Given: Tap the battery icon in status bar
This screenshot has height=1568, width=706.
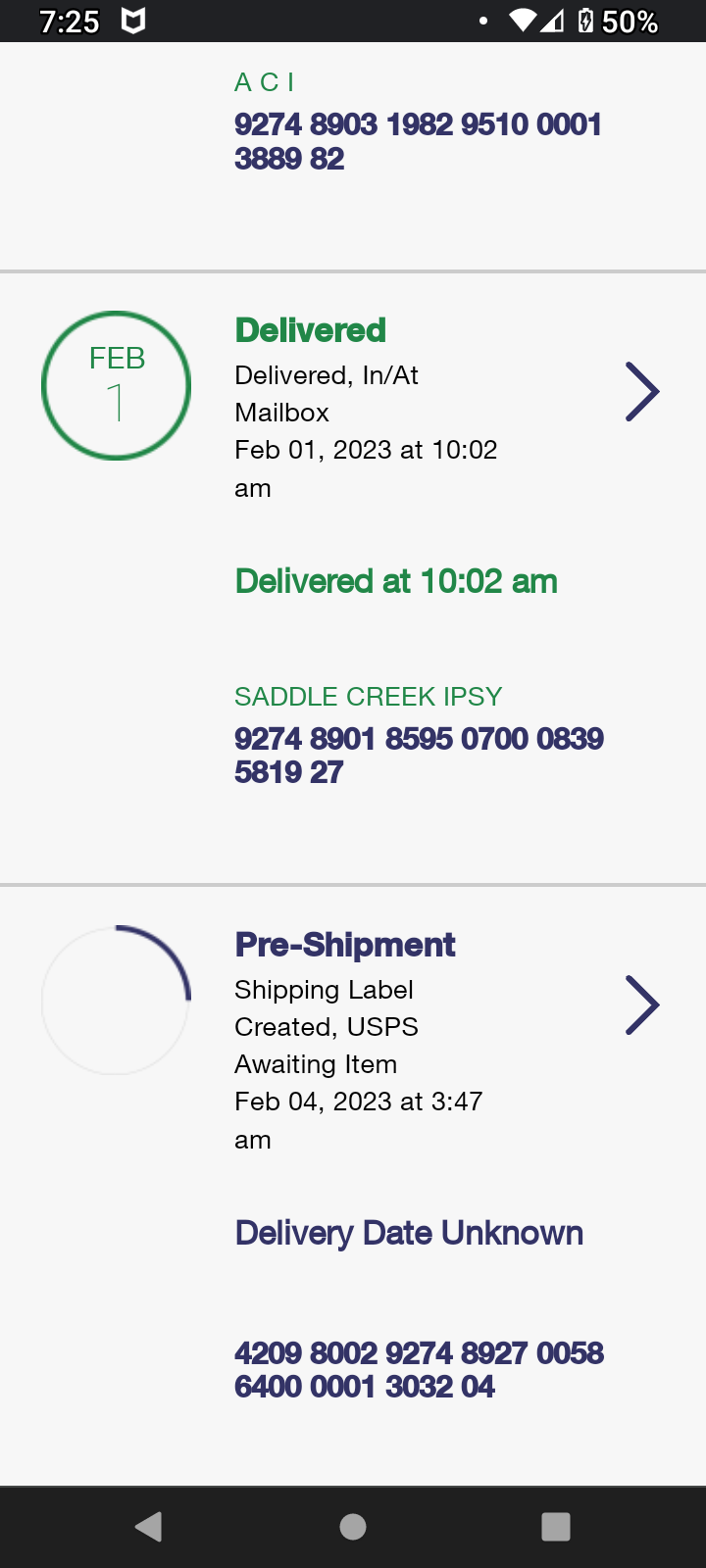Looking at the screenshot, I should click(x=585, y=21).
